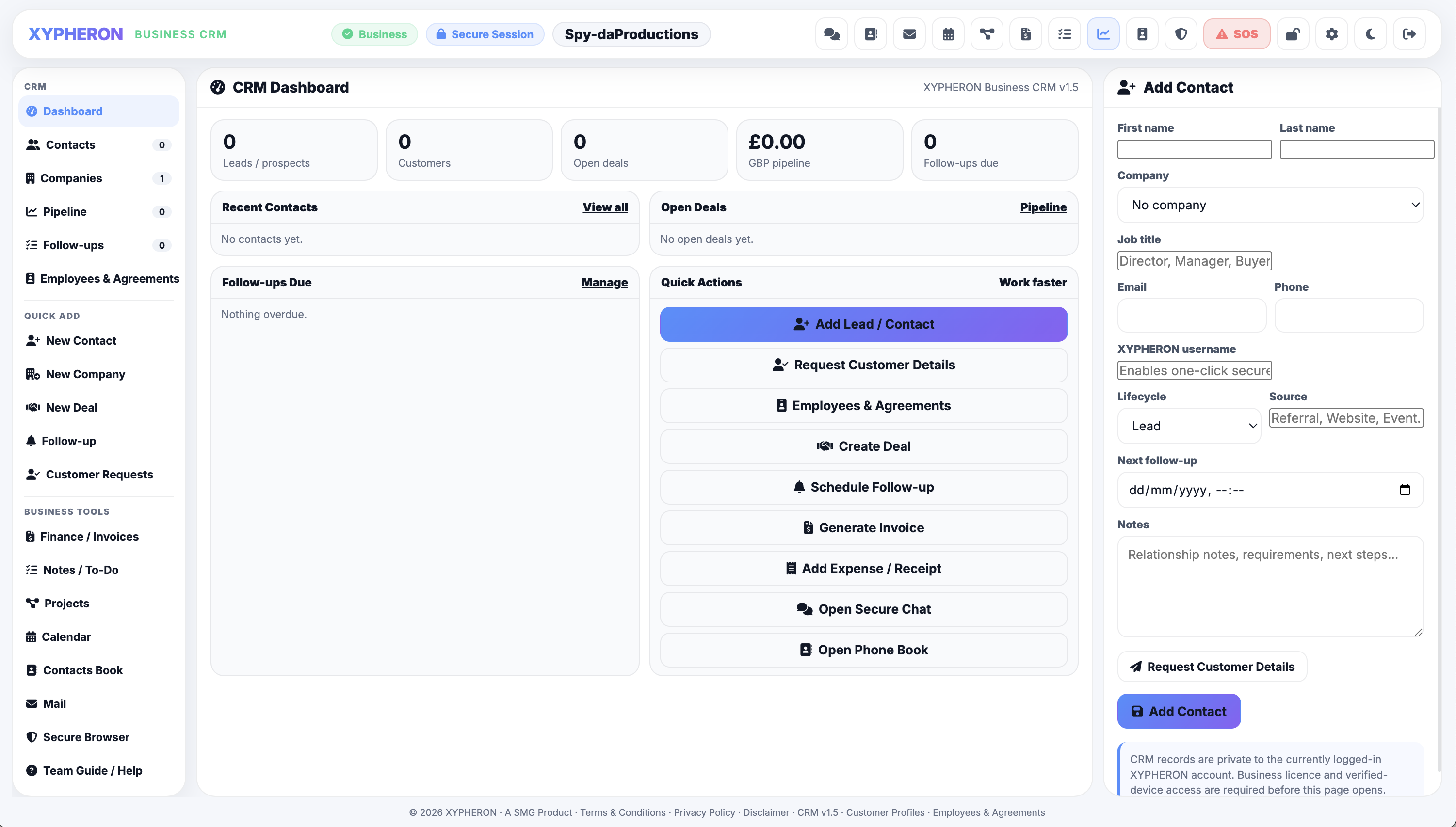The image size is (1456, 827).
Task: Click the Notes text area
Action: click(1270, 587)
